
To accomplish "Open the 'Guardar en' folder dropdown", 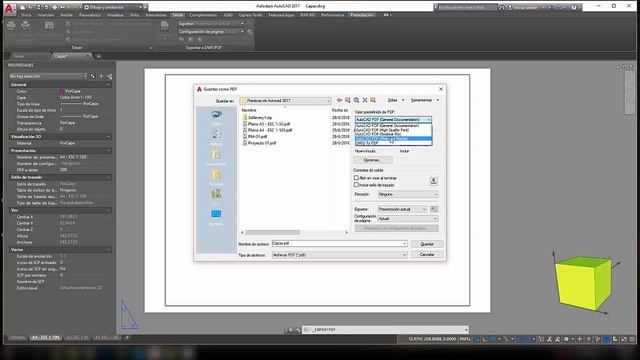I will tap(285, 100).
